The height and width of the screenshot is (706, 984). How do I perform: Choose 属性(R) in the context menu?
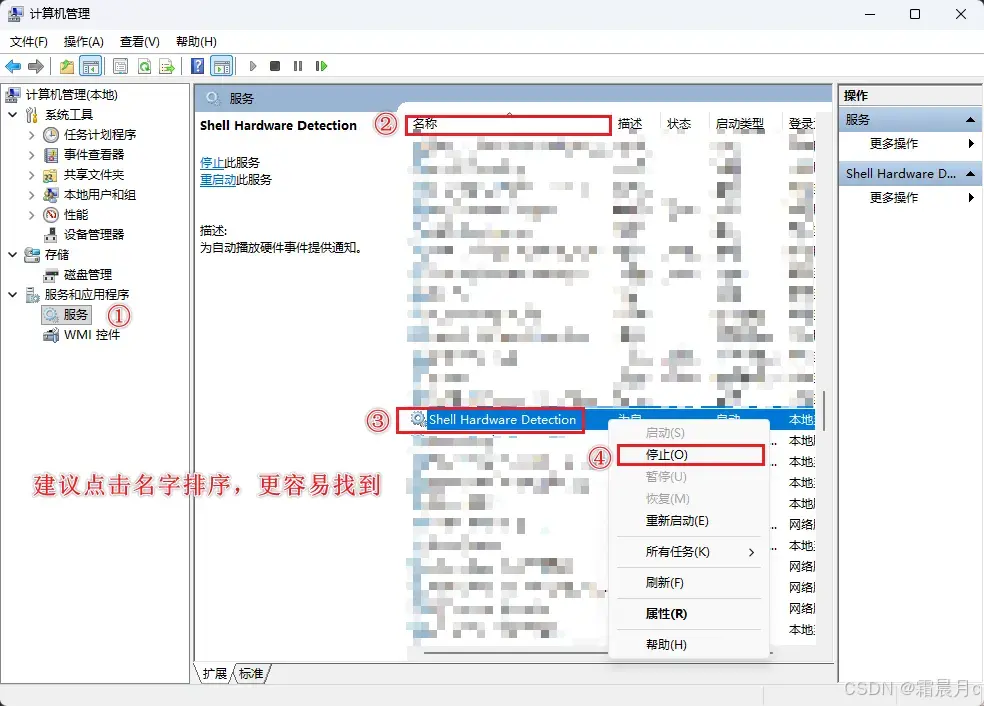pos(689,614)
